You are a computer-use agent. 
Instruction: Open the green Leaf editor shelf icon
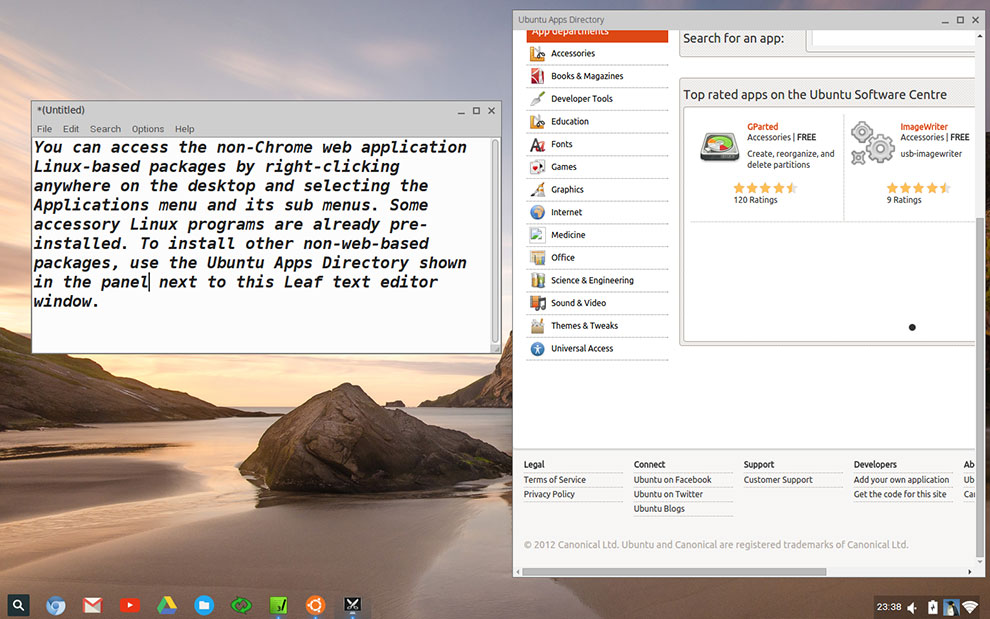coord(278,606)
